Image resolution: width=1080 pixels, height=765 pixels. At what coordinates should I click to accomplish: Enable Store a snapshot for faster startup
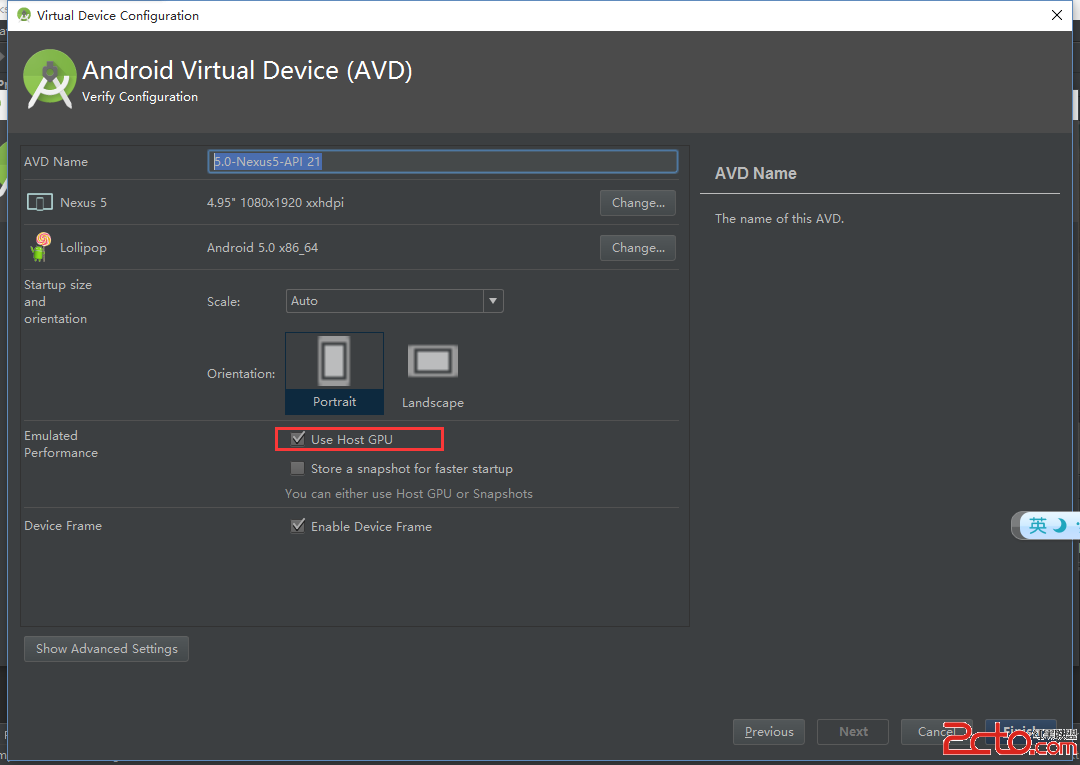pyautogui.click(x=298, y=468)
